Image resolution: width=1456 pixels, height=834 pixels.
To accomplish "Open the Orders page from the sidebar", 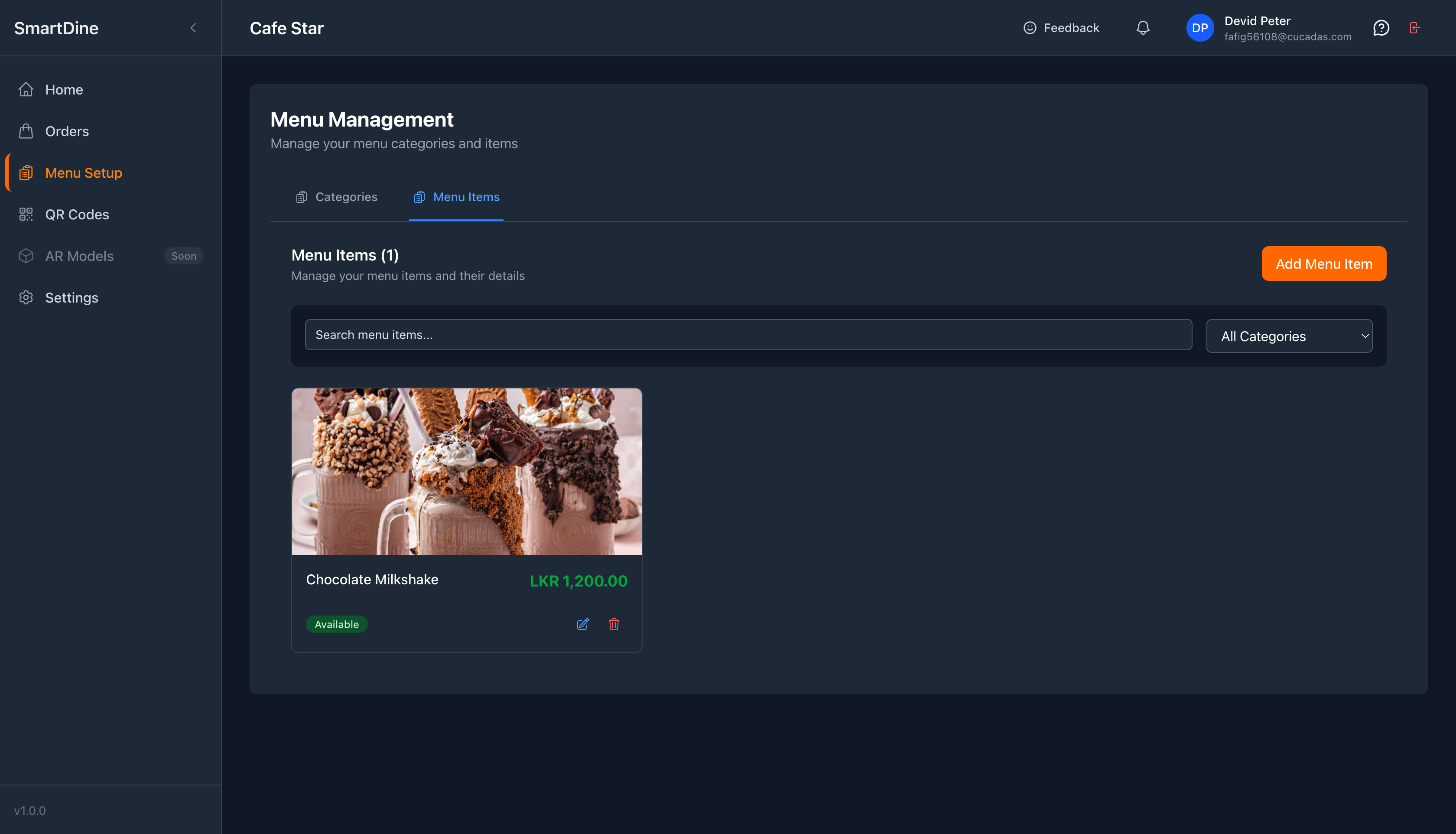I will point(66,131).
